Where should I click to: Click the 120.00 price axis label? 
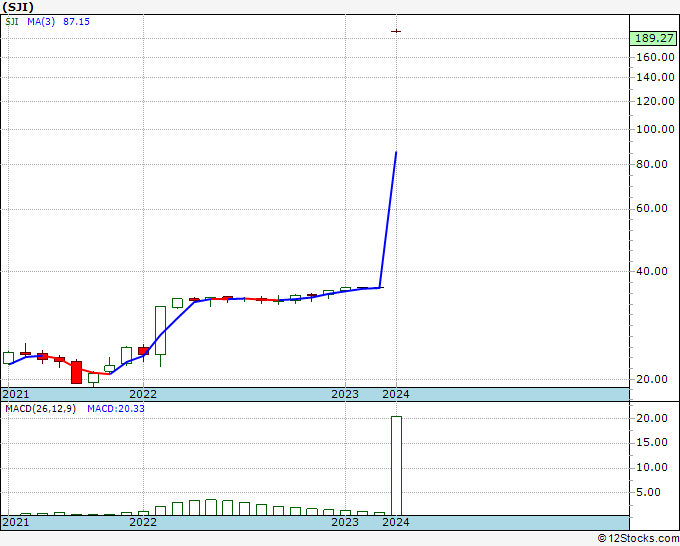(x=655, y=101)
